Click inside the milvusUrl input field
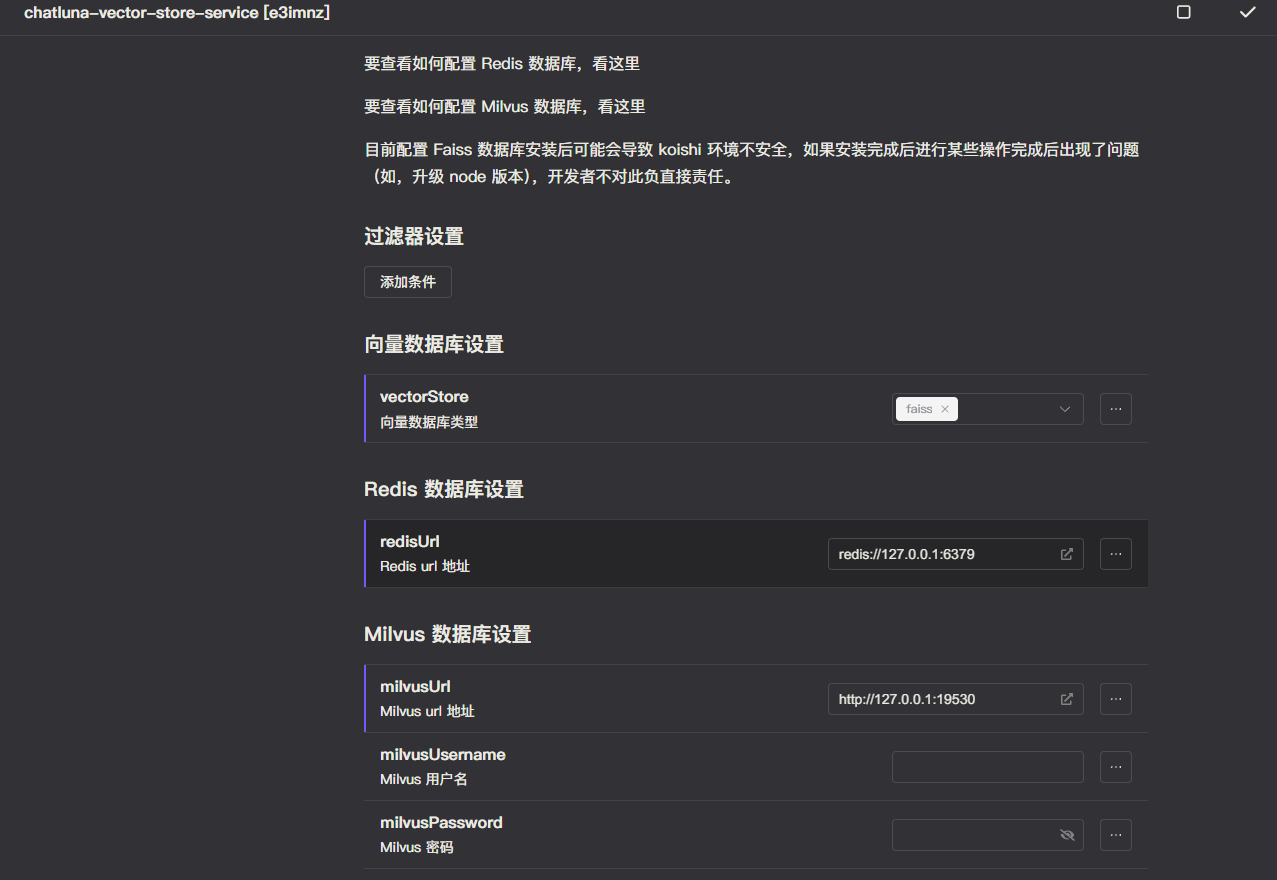 [940, 698]
